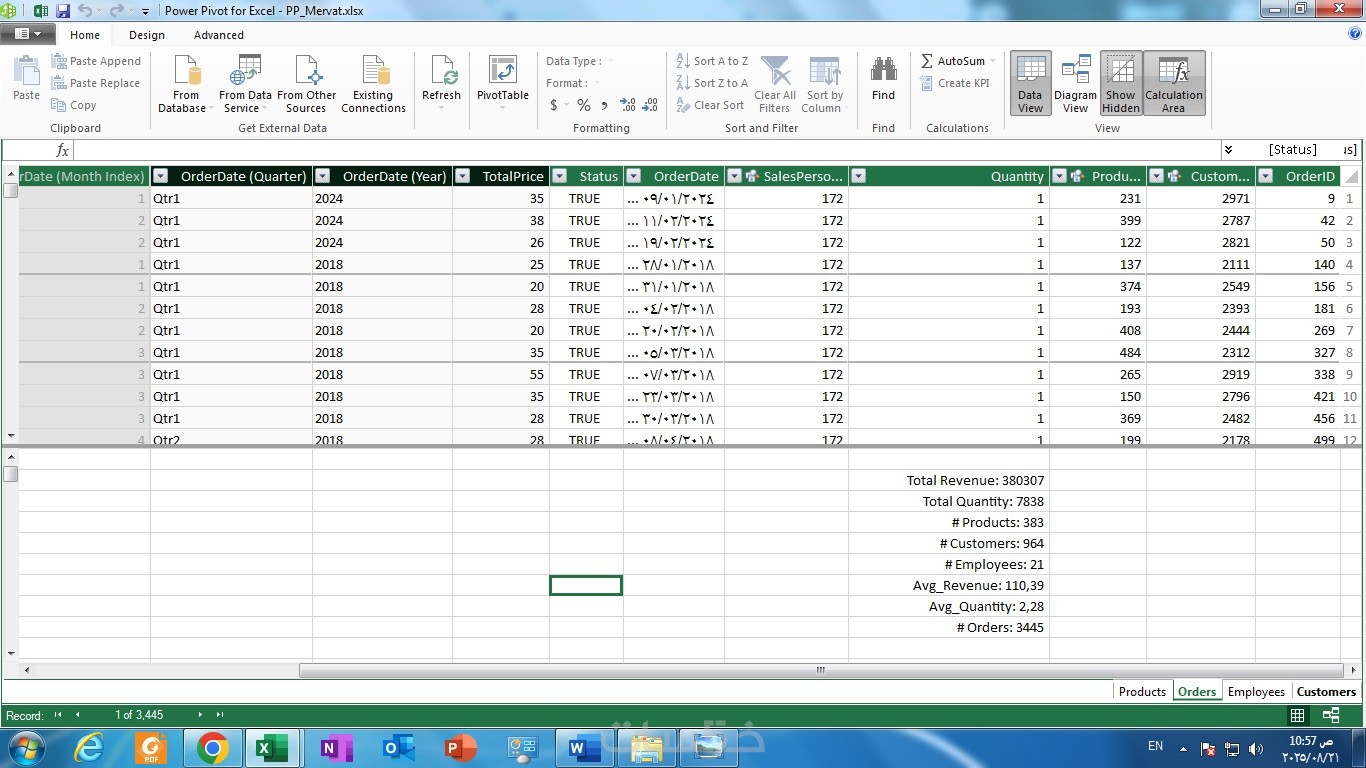Apply percent format to column
Screen dimensions: 1366x768
point(583,105)
